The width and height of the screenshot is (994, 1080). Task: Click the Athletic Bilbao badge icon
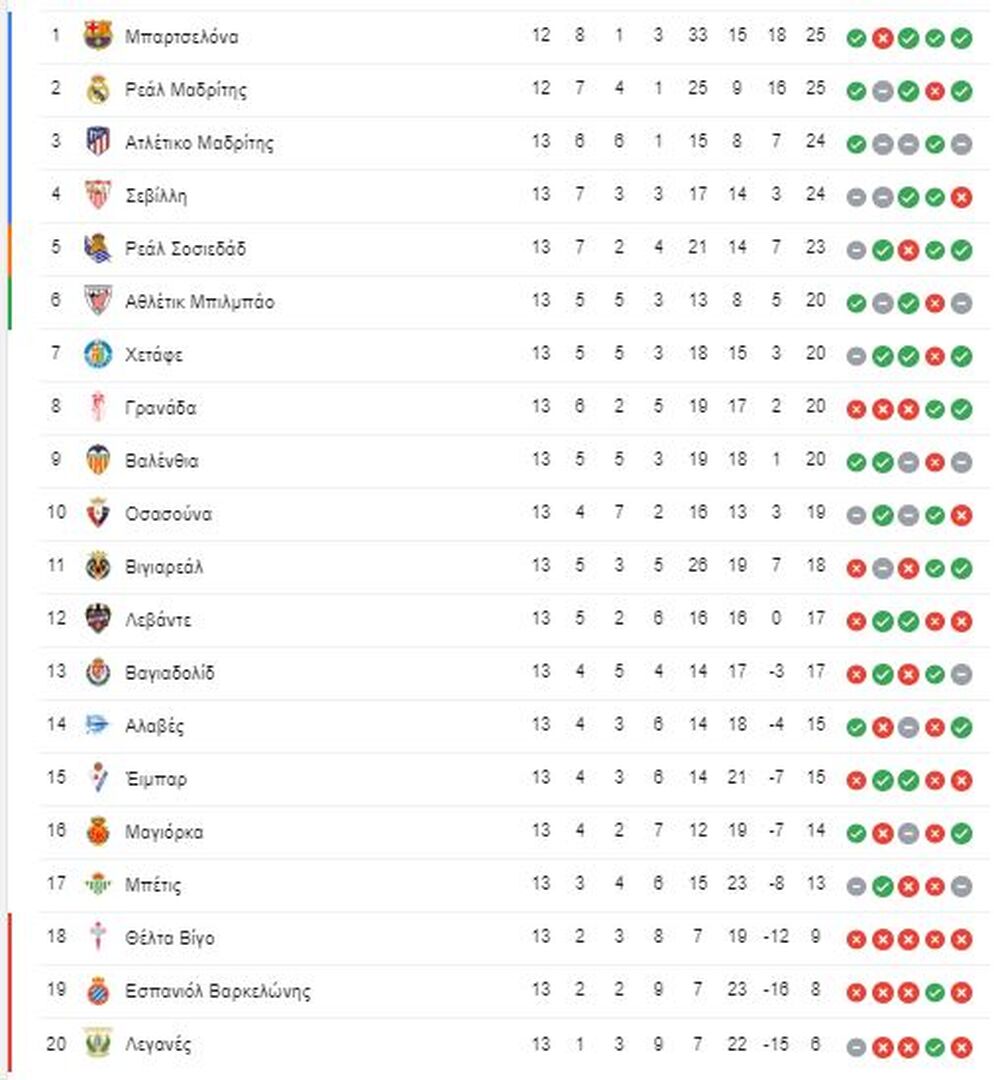(x=97, y=301)
